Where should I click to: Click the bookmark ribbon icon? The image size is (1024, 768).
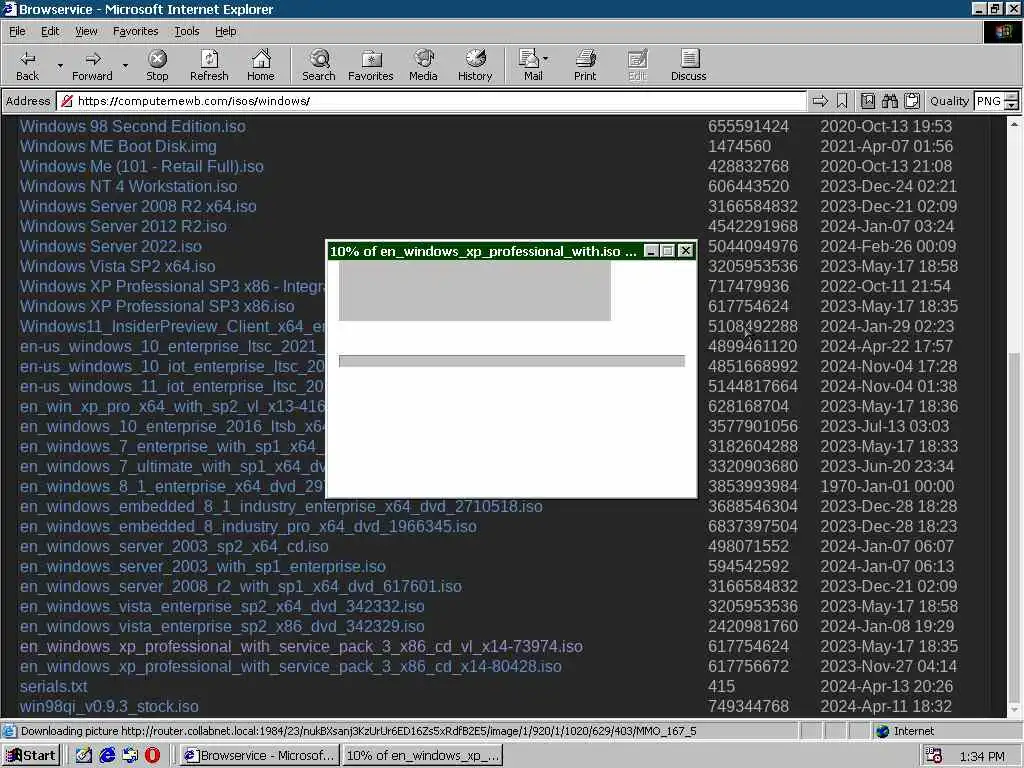(x=842, y=101)
